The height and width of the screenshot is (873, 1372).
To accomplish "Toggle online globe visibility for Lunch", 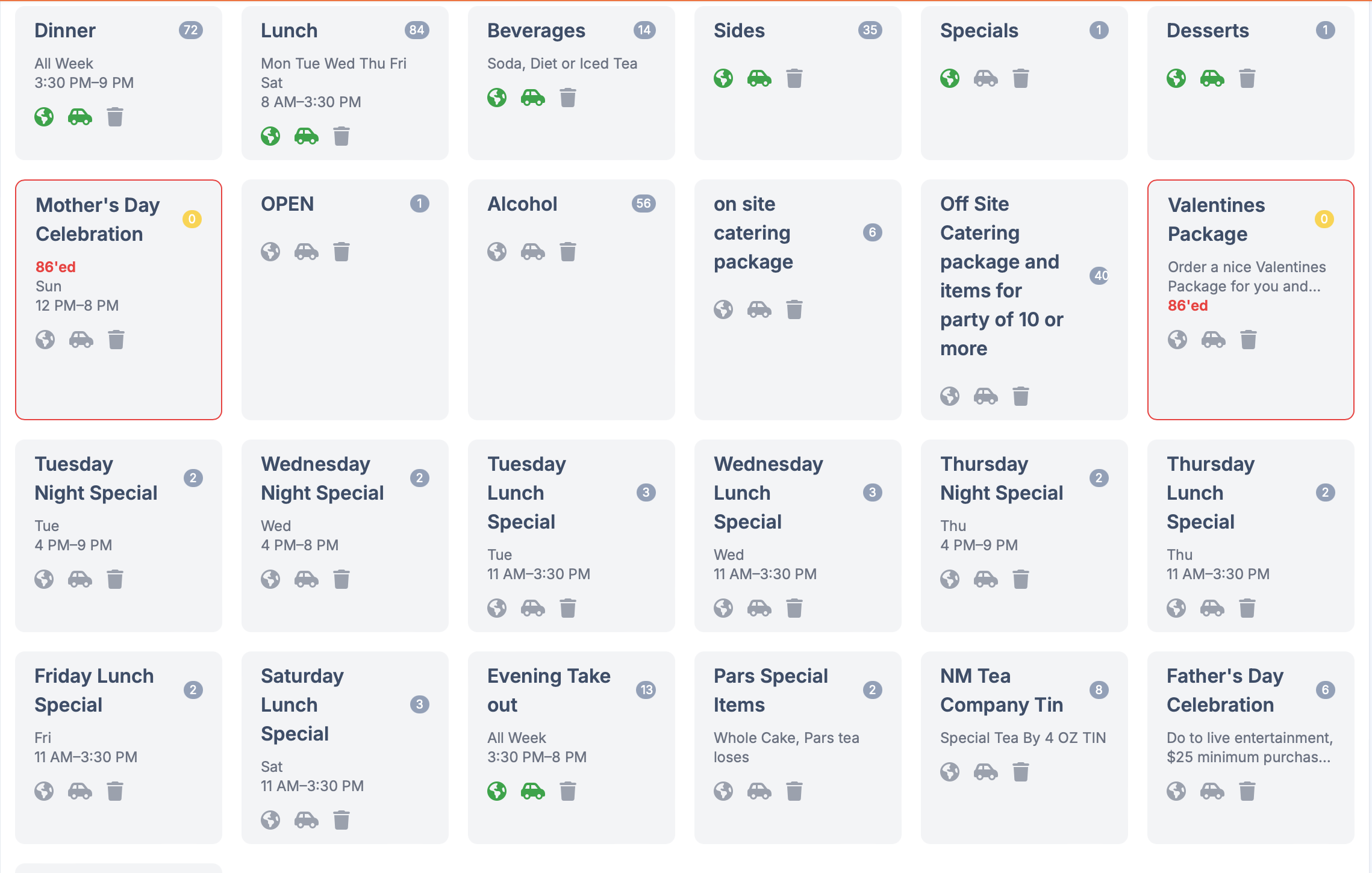I will pyautogui.click(x=270, y=136).
